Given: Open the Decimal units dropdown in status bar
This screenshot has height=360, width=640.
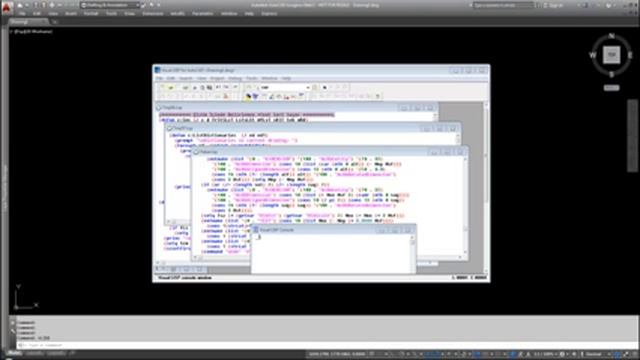Looking at the screenshot, I should [x=595, y=354].
